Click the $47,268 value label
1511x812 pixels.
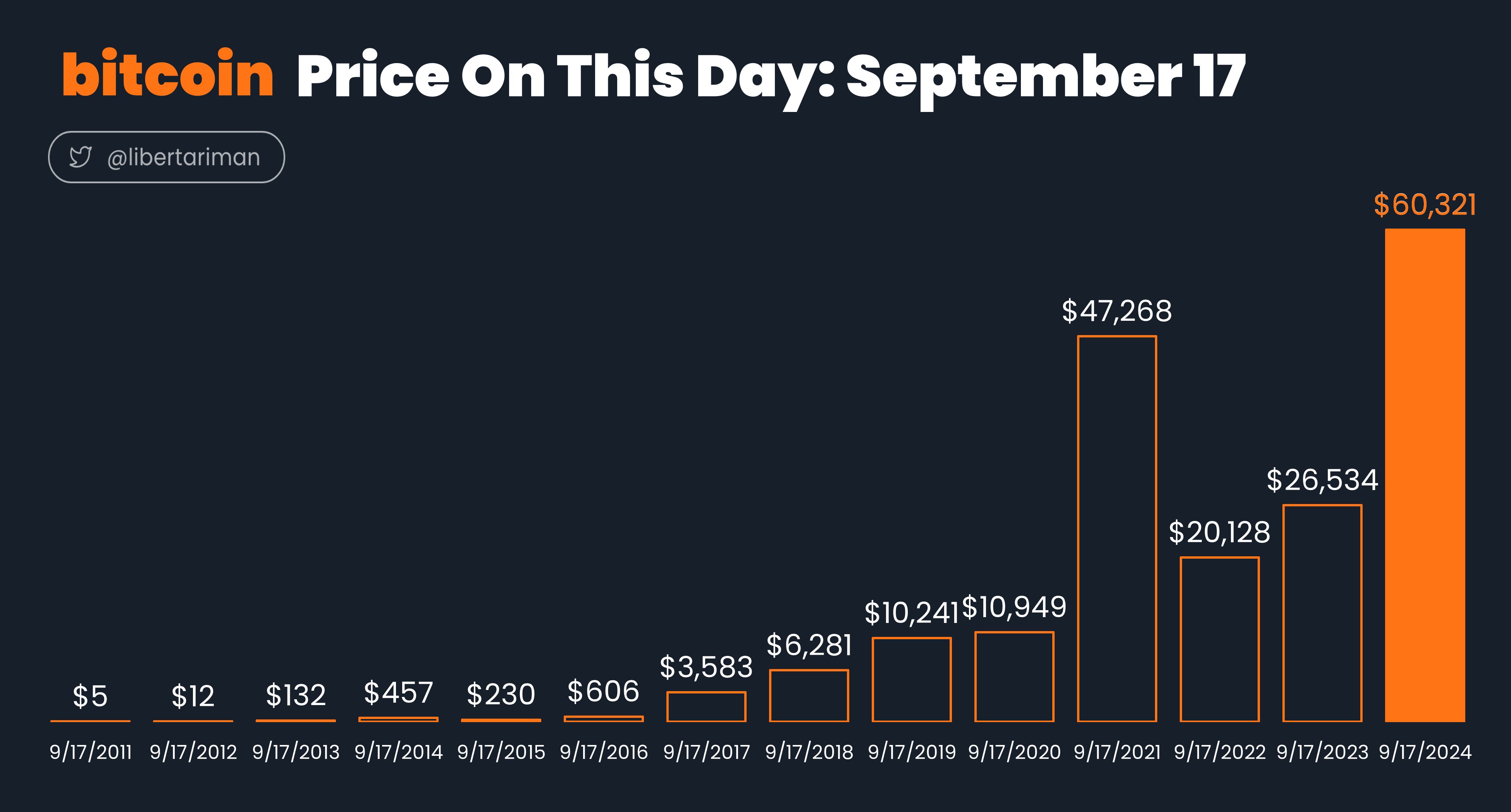tap(1117, 311)
